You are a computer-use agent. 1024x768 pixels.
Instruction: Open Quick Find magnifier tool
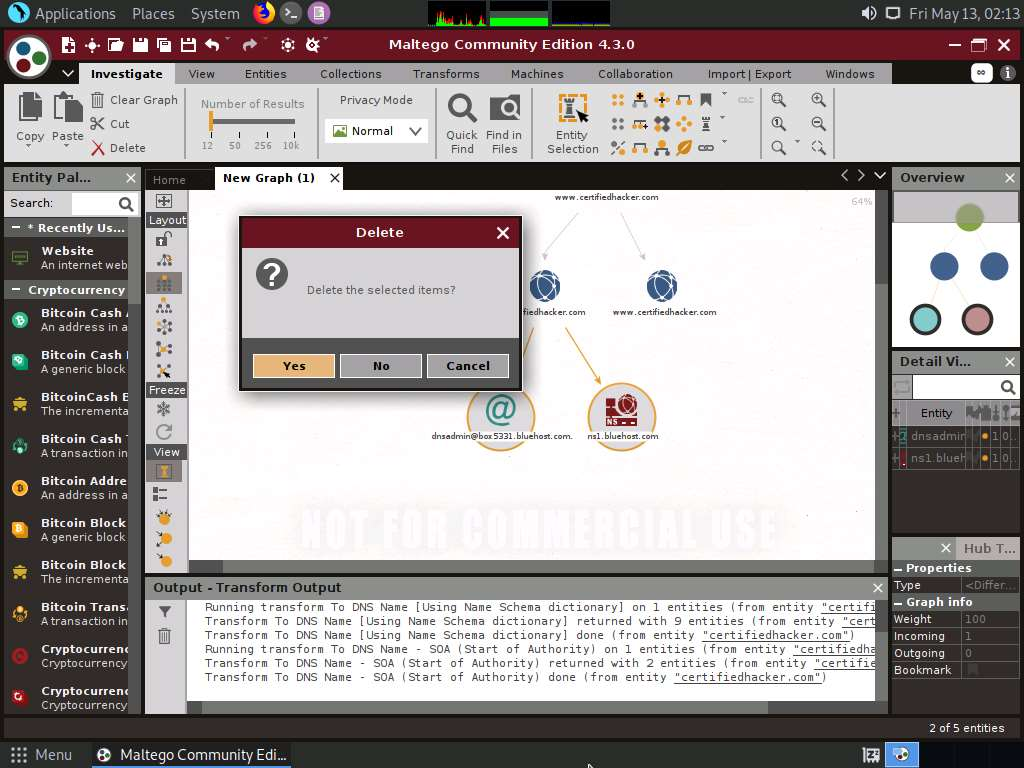click(x=462, y=123)
